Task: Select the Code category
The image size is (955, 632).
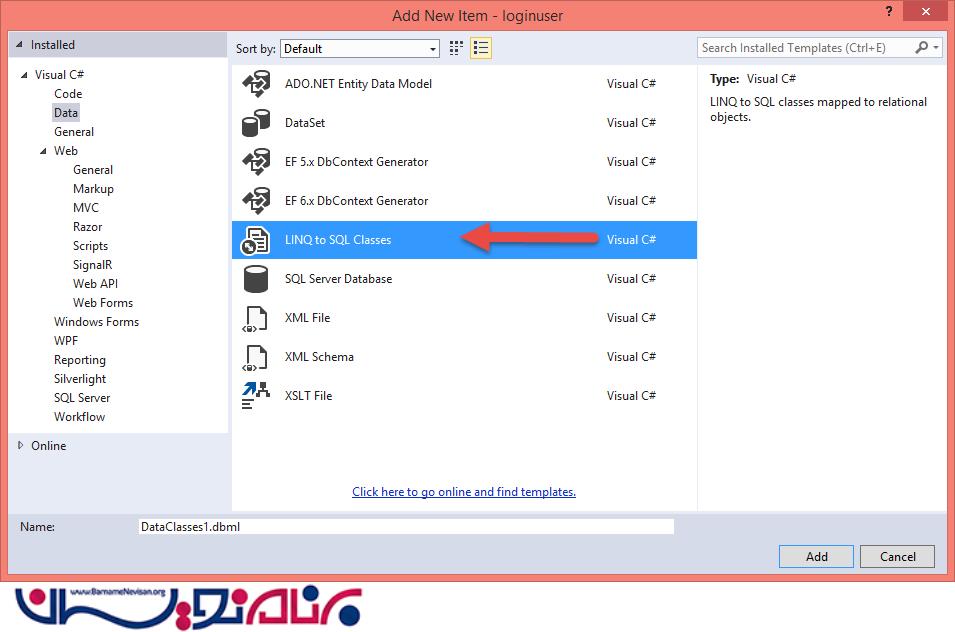Action: [x=68, y=94]
